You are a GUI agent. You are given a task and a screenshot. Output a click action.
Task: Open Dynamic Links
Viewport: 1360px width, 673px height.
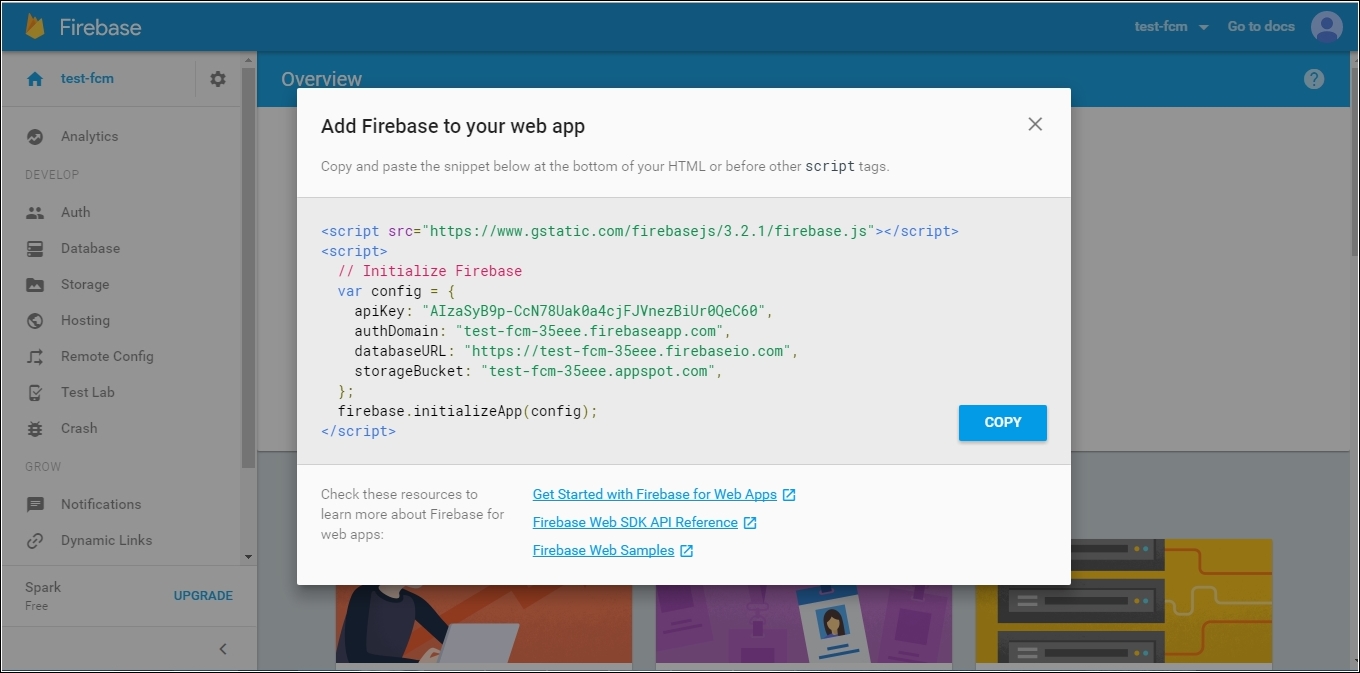(106, 541)
